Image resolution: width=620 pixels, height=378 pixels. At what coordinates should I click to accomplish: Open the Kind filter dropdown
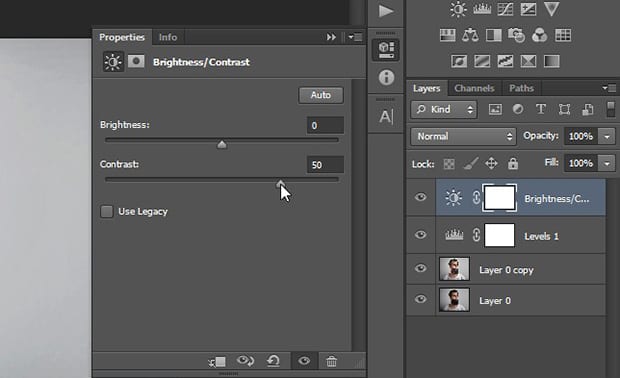click(444, 109)
